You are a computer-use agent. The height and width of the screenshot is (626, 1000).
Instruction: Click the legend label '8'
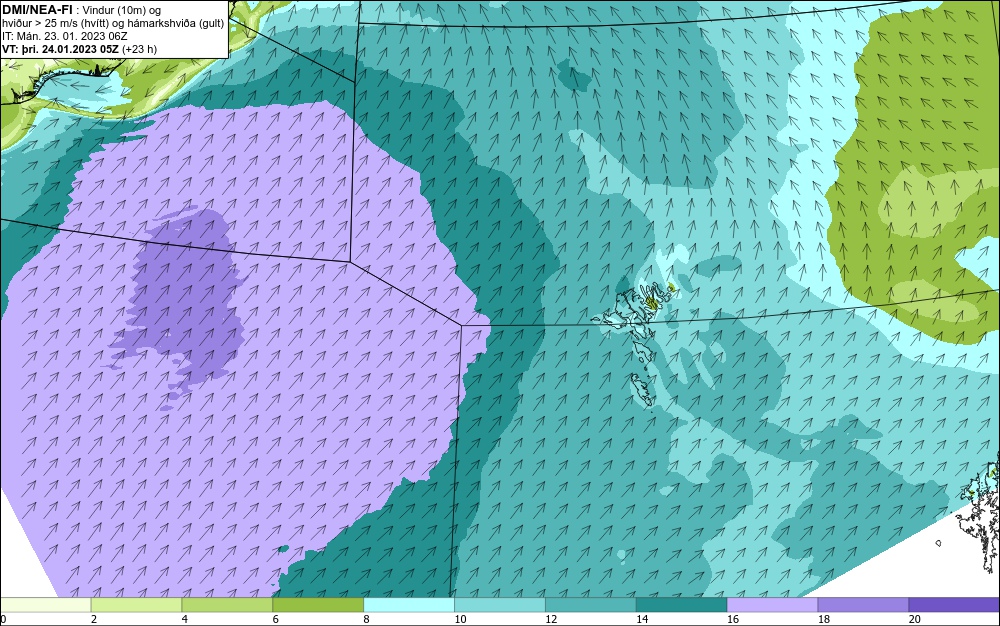(x=366, y=619)
